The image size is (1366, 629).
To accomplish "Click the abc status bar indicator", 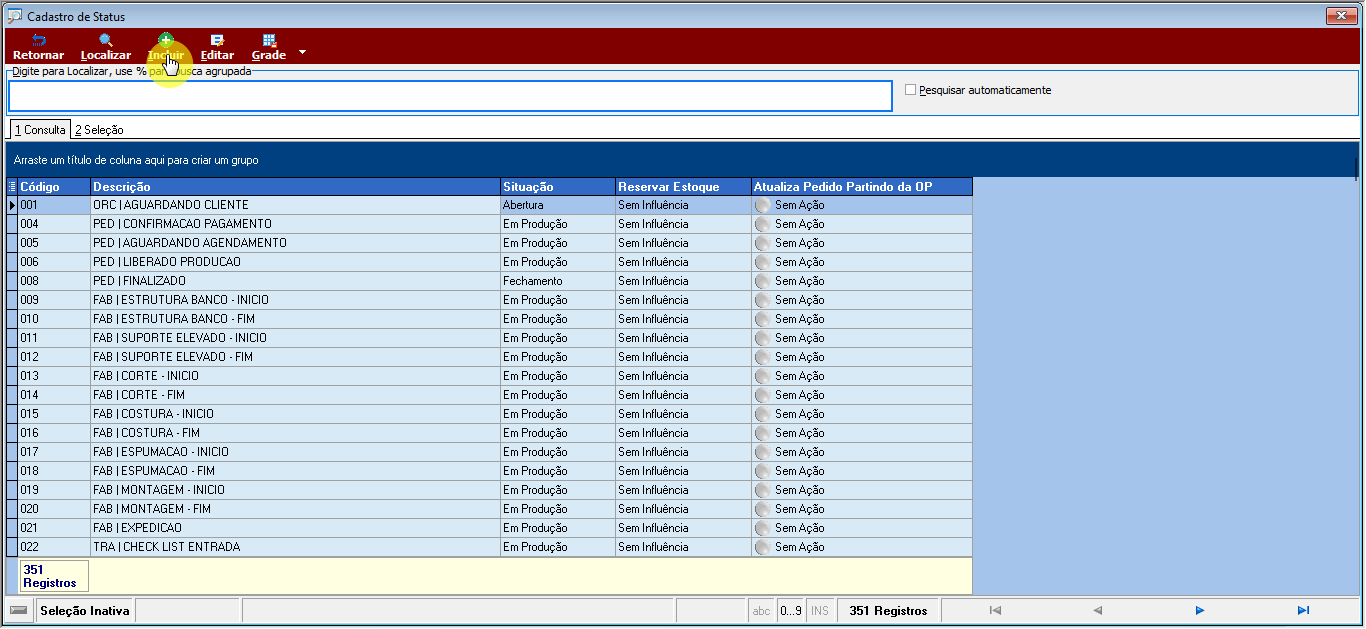I will tap(761, 611).
